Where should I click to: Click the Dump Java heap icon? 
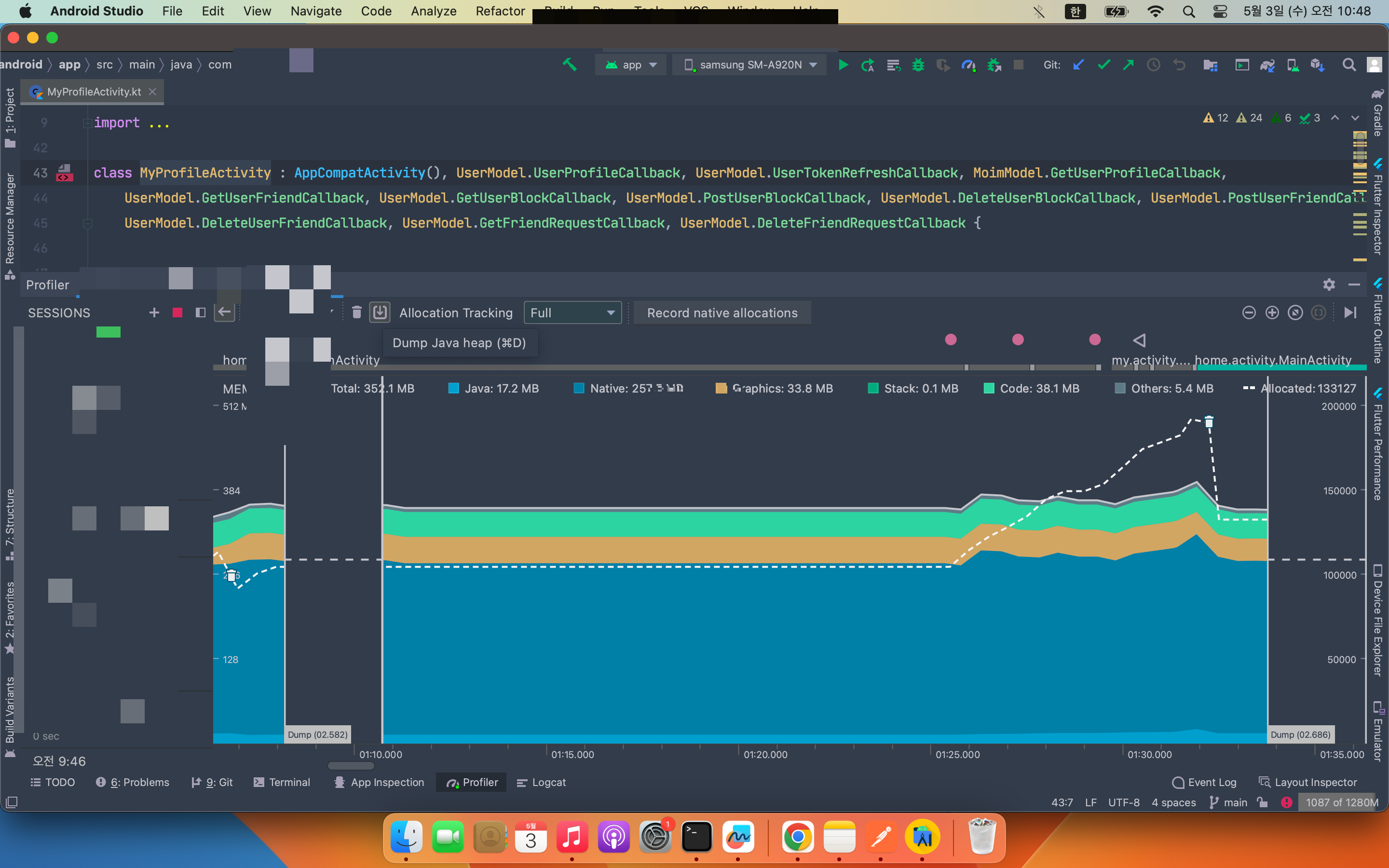(380, 312)
